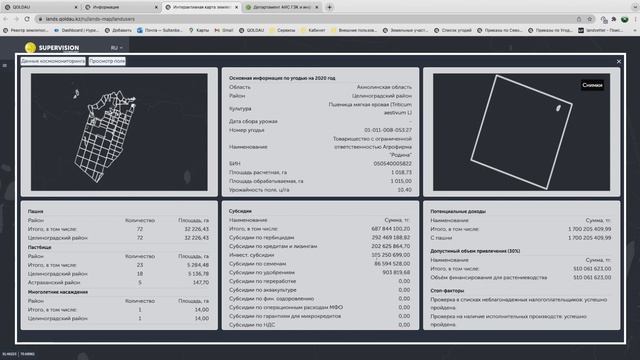Click the 'Субсидии по НДС' row
The width and height of the screenshot is (640, 360).
pyautogui.click(x=320, y=324)
